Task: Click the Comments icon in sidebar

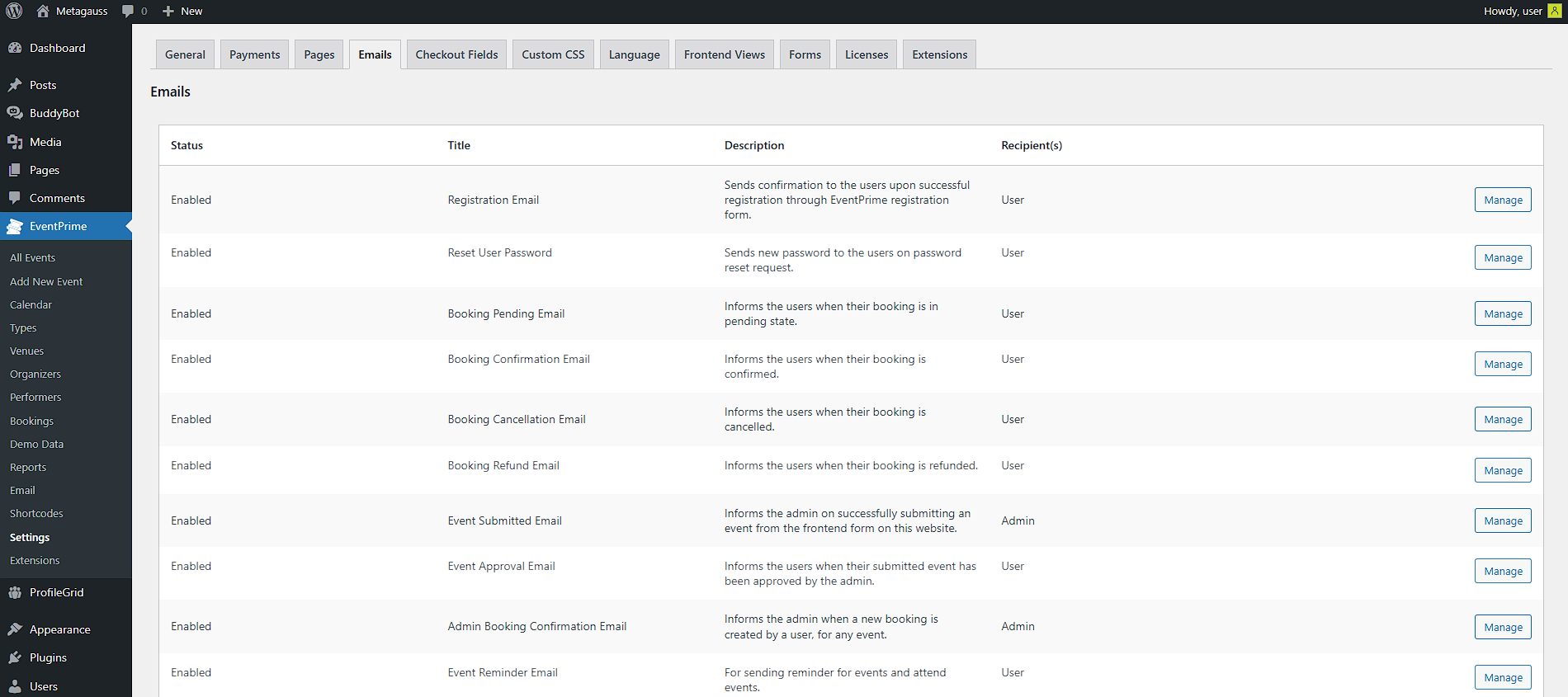Action: coord(15,198)
